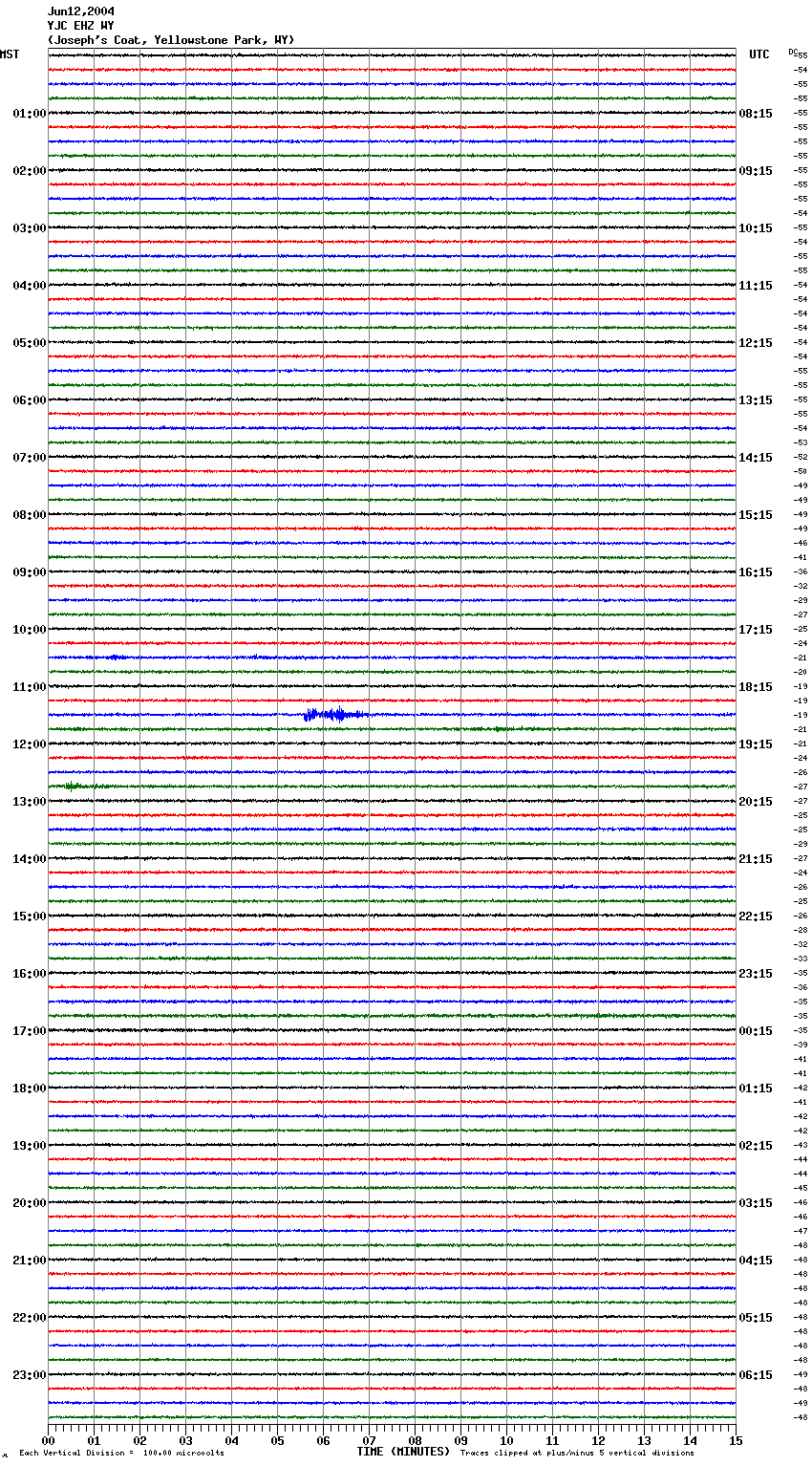Click the Traces clipped at plus/minus footer note
The image size is (812, 1466).
point(577,1453)
